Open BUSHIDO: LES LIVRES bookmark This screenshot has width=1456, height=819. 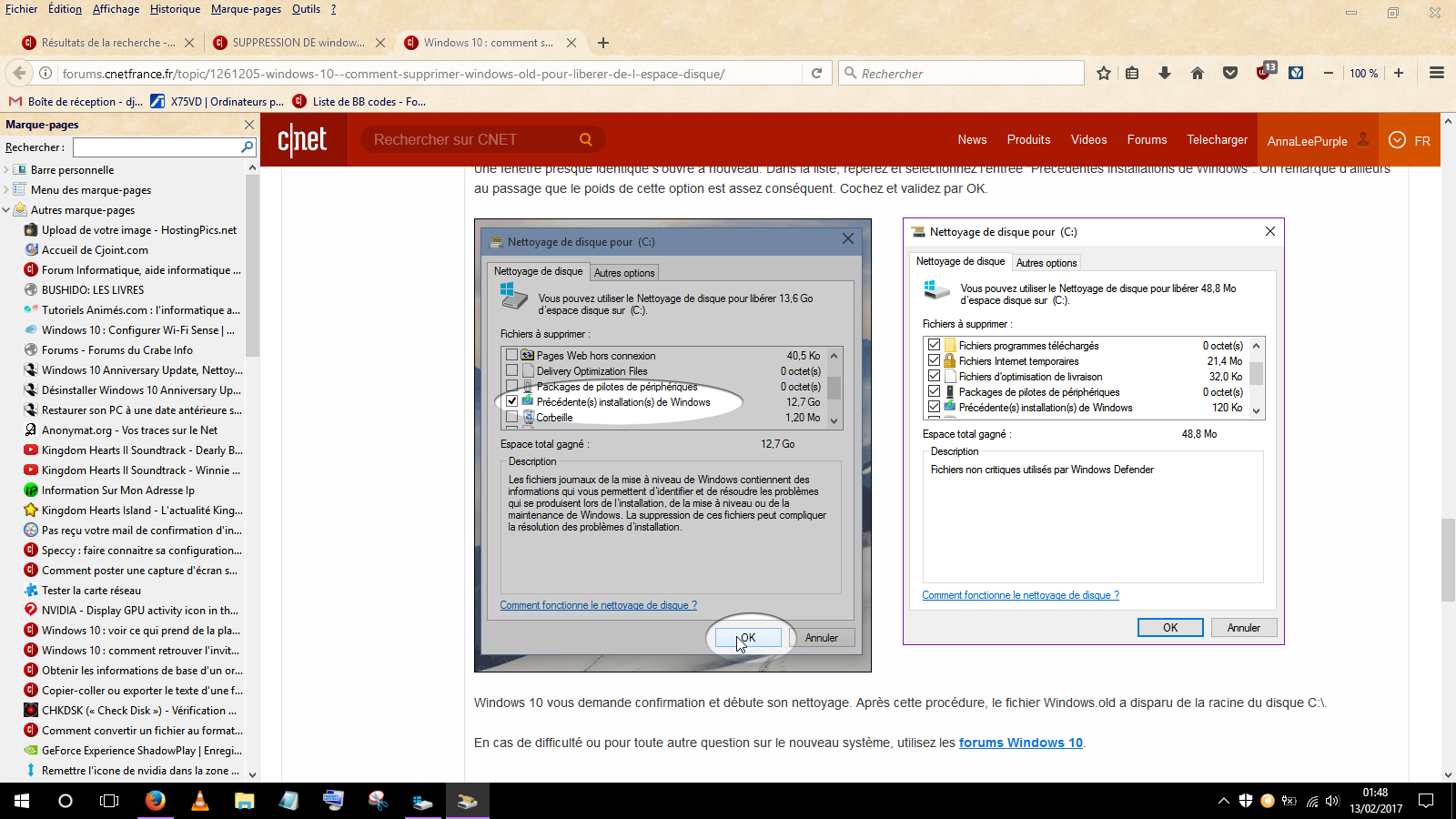point(84,290)
